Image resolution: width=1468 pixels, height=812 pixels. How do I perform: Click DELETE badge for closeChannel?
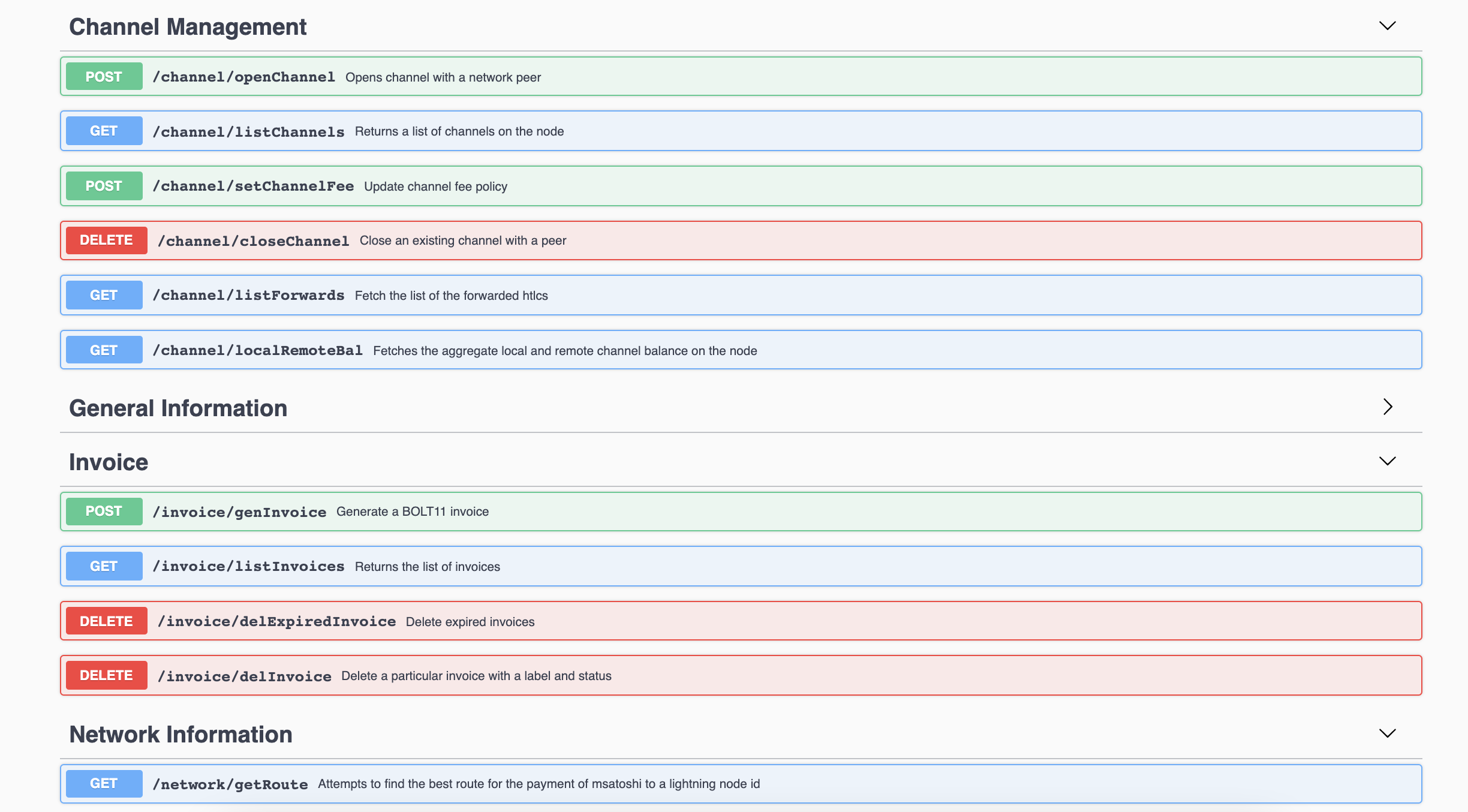point(106,240)
